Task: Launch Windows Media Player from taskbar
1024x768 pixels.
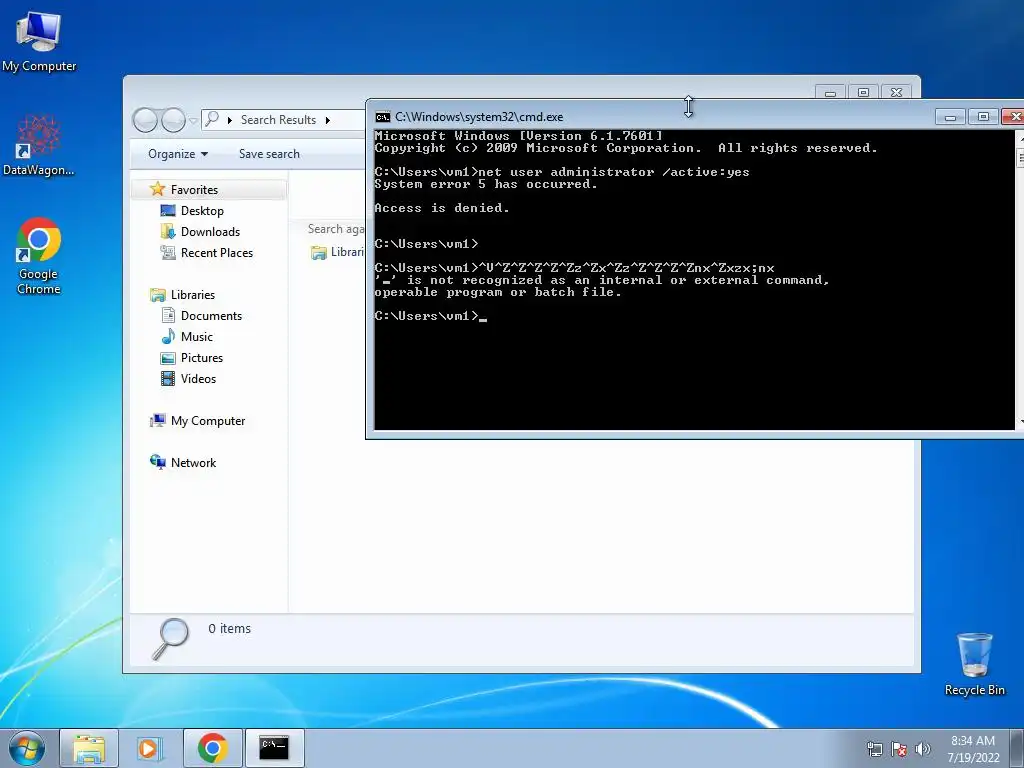Action: (150, 748)
